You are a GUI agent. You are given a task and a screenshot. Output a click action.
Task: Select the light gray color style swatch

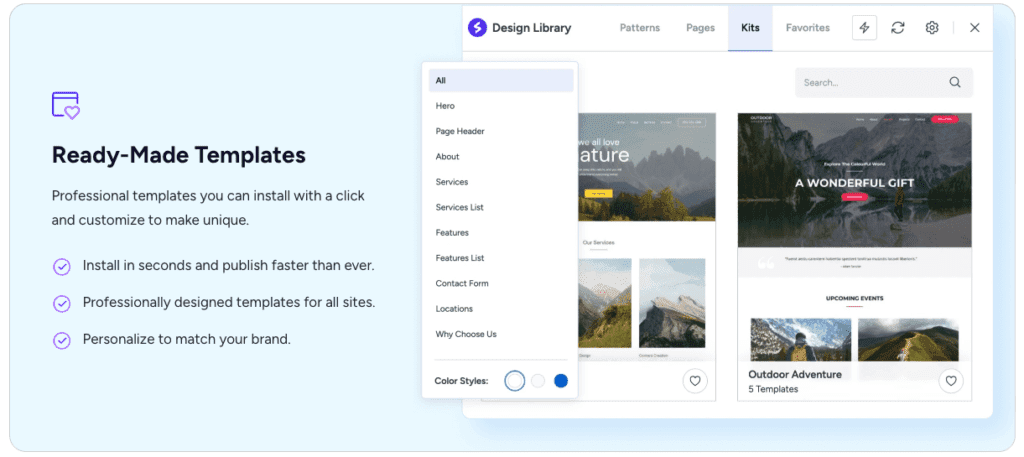[538, 381]
